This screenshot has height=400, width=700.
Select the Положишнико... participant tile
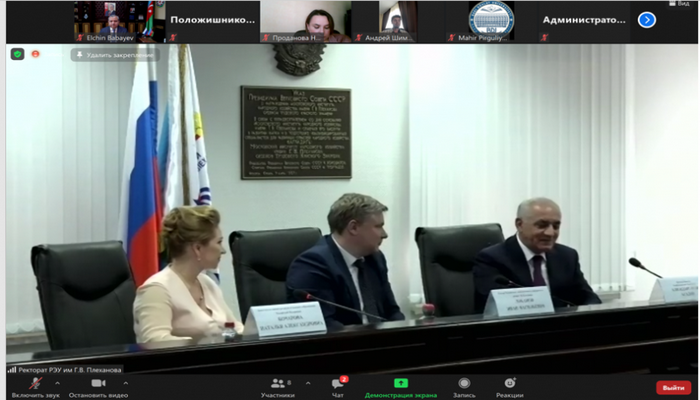[210, 21]
